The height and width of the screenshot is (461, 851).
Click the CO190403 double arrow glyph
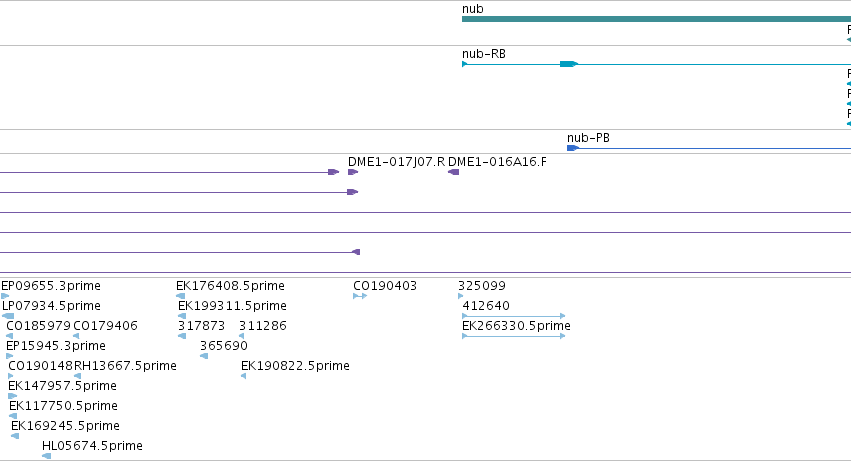pyautogui.click(x=360, y=296)
